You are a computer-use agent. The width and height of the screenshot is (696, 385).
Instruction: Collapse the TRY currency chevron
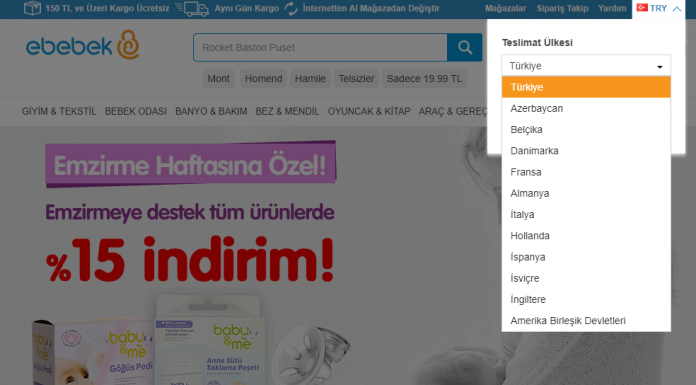point(676,8)
